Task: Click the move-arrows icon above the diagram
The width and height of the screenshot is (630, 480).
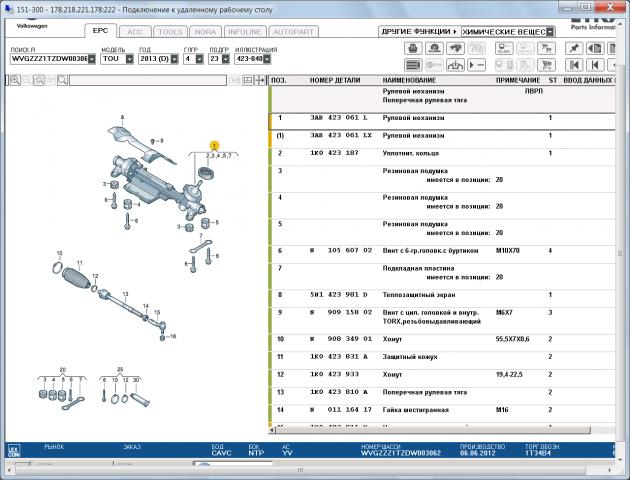Action: tap(260, 80)
